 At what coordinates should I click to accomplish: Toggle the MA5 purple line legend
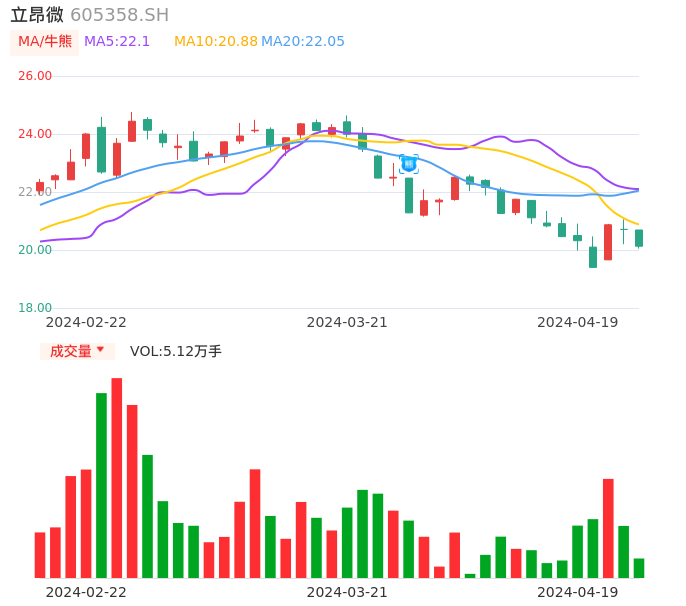tap(117, 42)
